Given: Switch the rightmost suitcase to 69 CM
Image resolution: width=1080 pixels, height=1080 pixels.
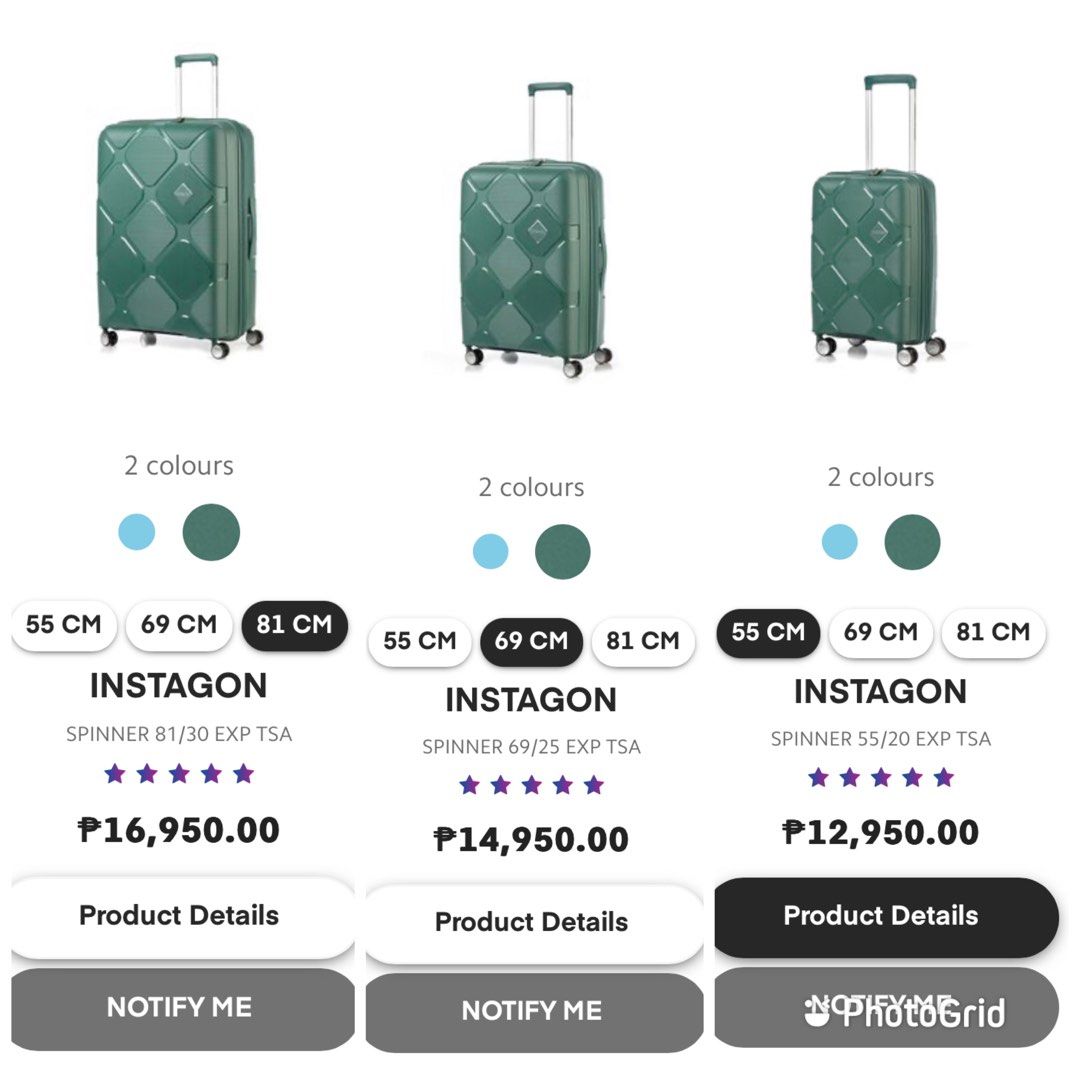Looking at the screenshot, I should (x=880, y=632).
